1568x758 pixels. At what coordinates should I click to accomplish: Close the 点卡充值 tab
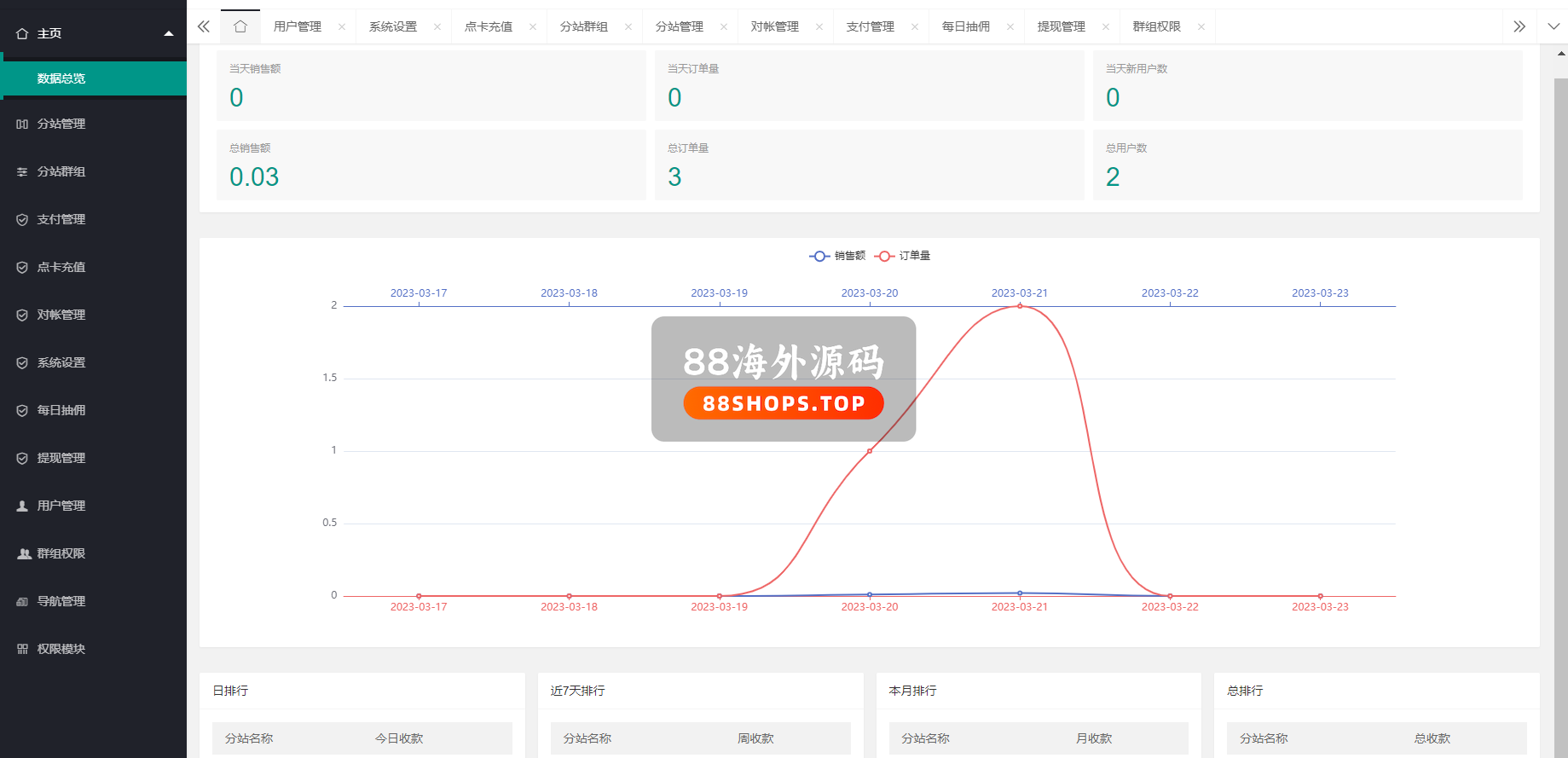pyautogui.click(x=533, y=26)
